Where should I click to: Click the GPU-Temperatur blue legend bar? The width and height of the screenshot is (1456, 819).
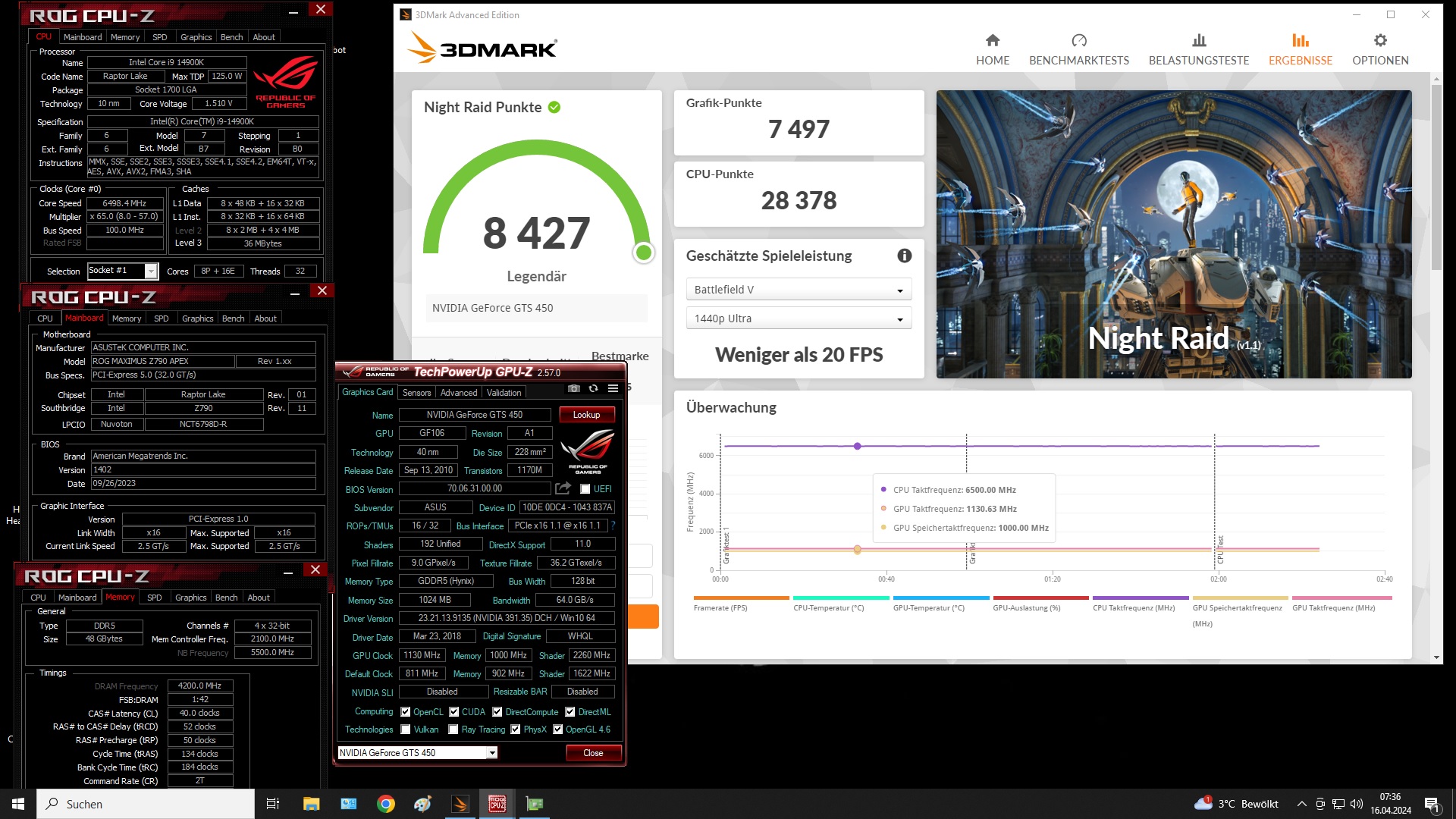point(941,598)
